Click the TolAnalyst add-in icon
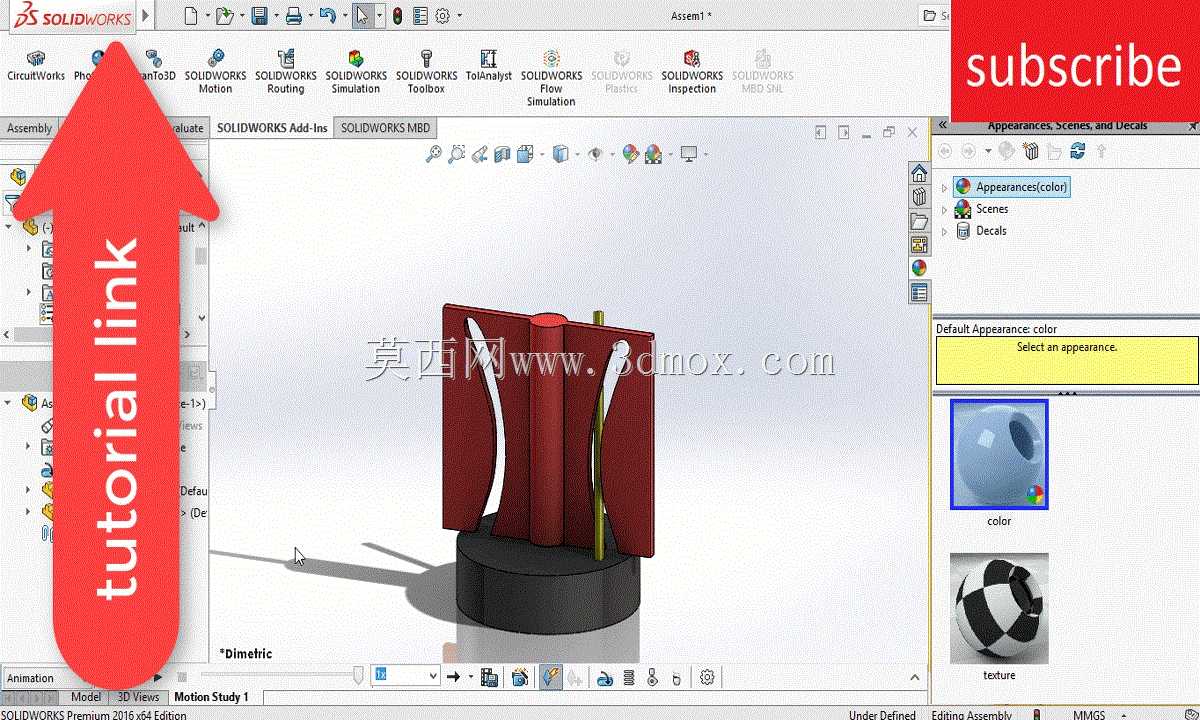Viewport: 1200px width, 720px height. click(x=488, y=66)
